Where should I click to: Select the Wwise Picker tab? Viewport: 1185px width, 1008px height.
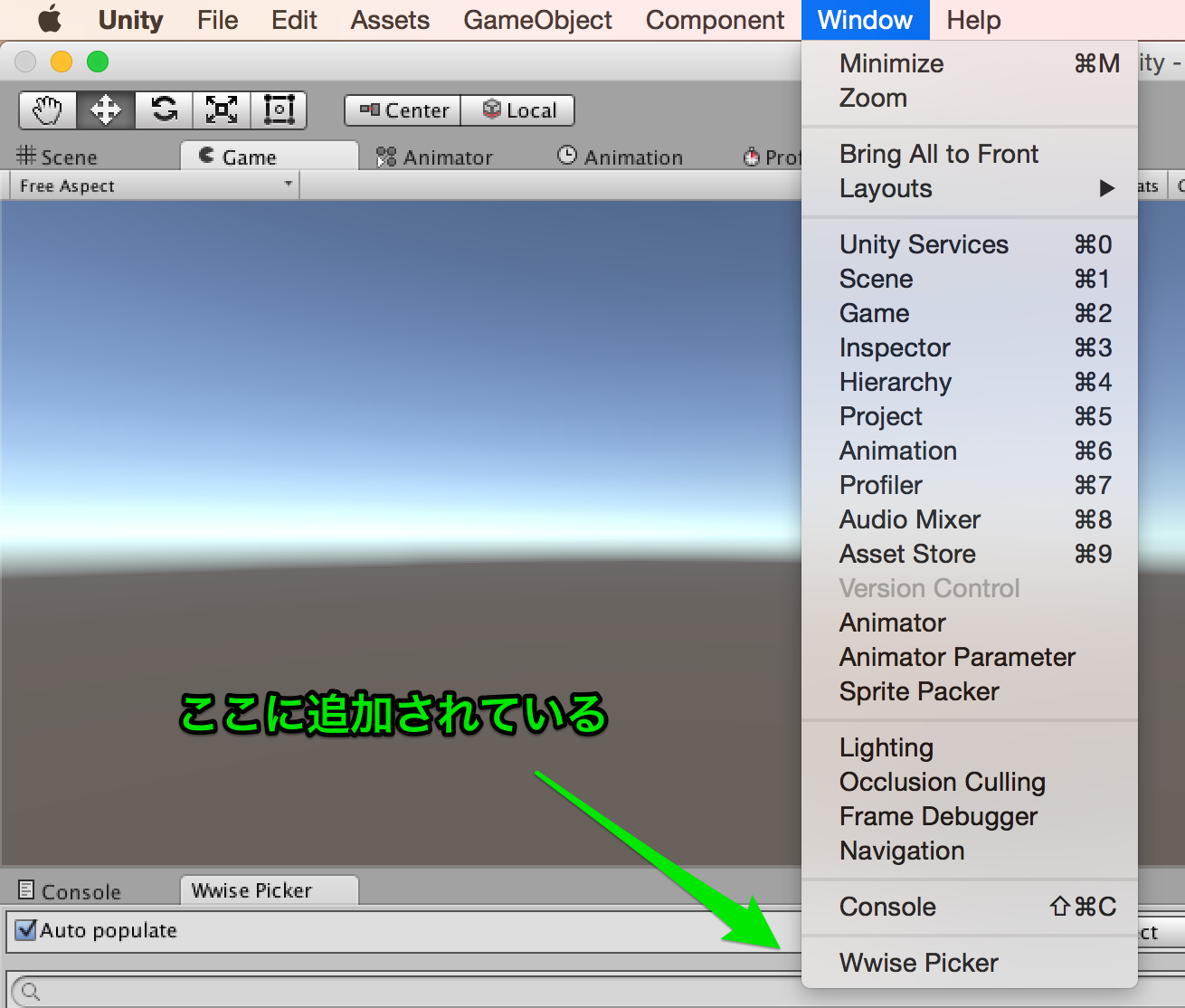(270, 890)
